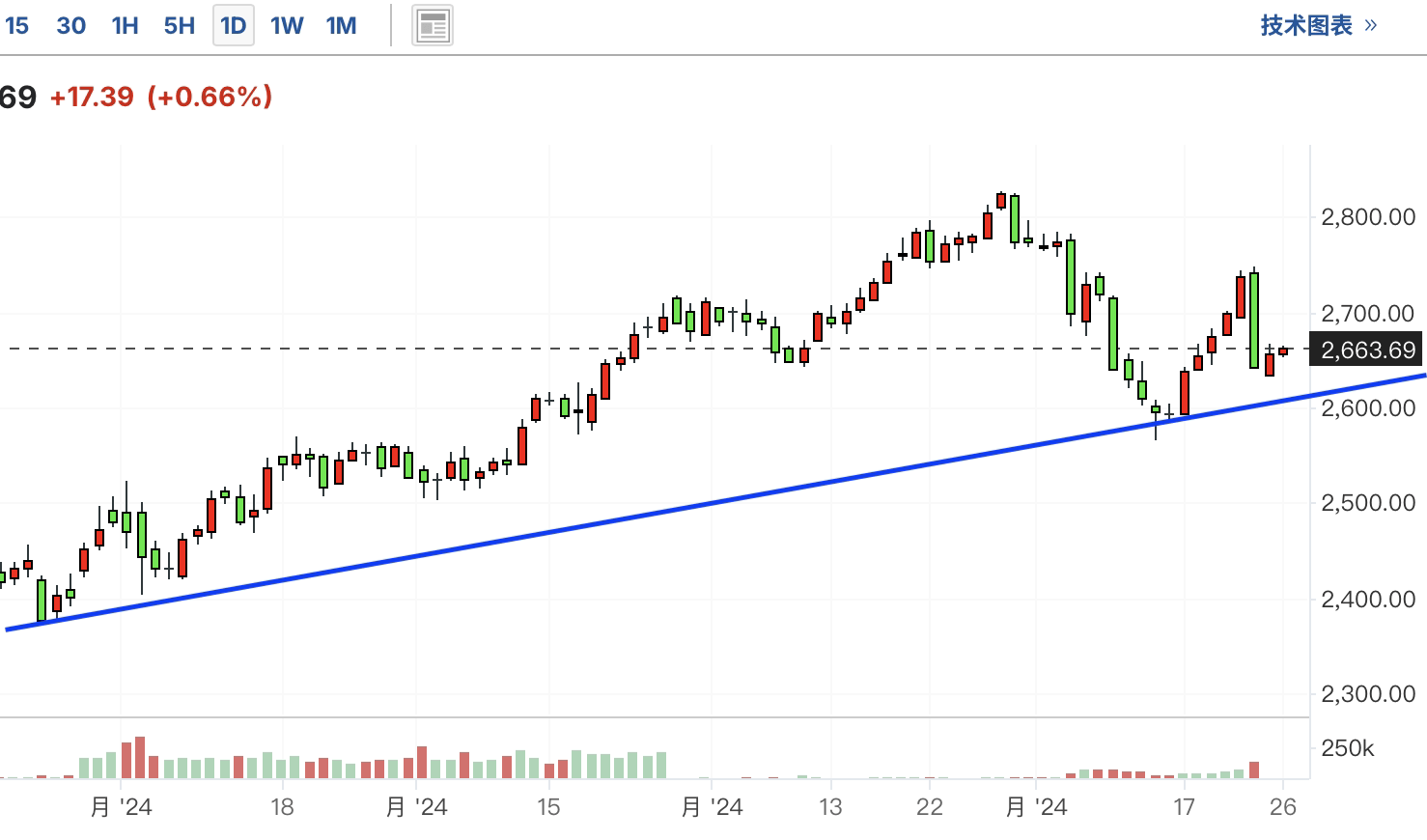Viewport: 1427px width, 840px height.
Task: Click the date label 22 on axis
Action: pos(930,807)
